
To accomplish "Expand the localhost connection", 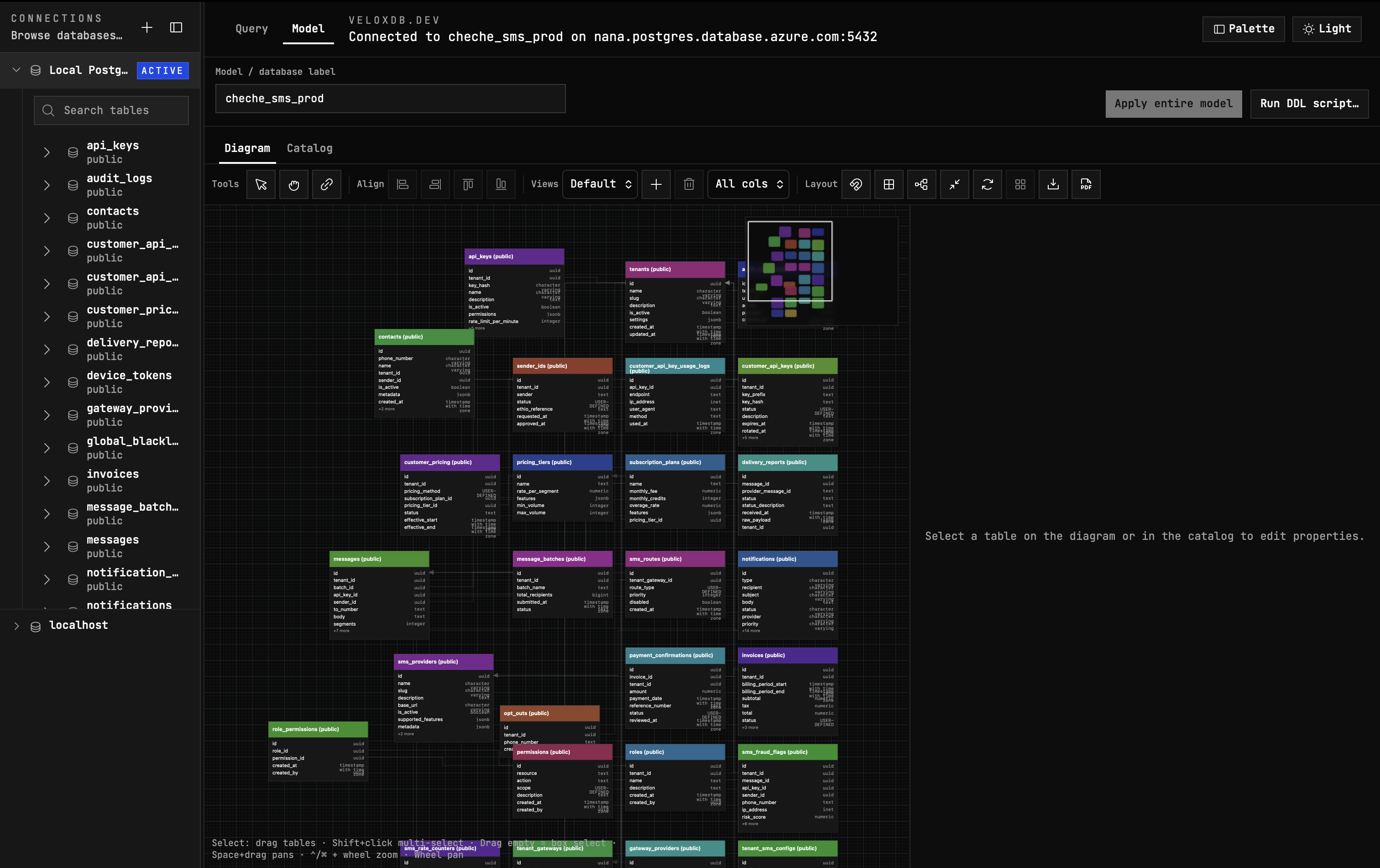I will pyautogui.click(x=16, y=626).
